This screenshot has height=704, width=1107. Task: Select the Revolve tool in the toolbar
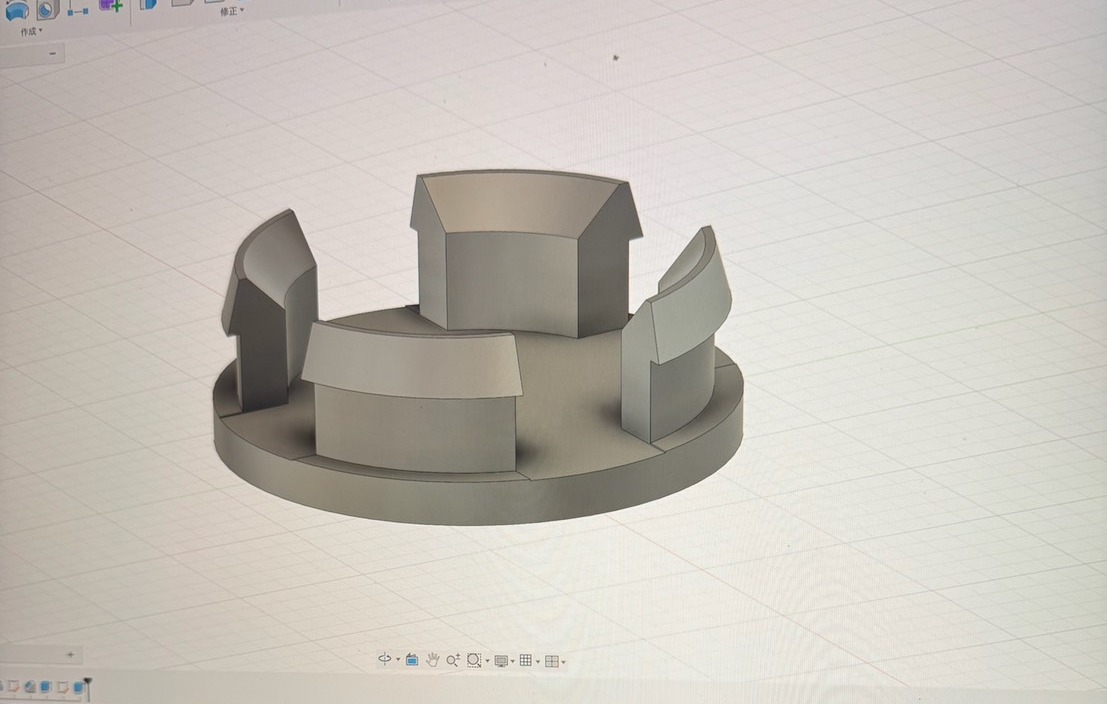(17, 10)
